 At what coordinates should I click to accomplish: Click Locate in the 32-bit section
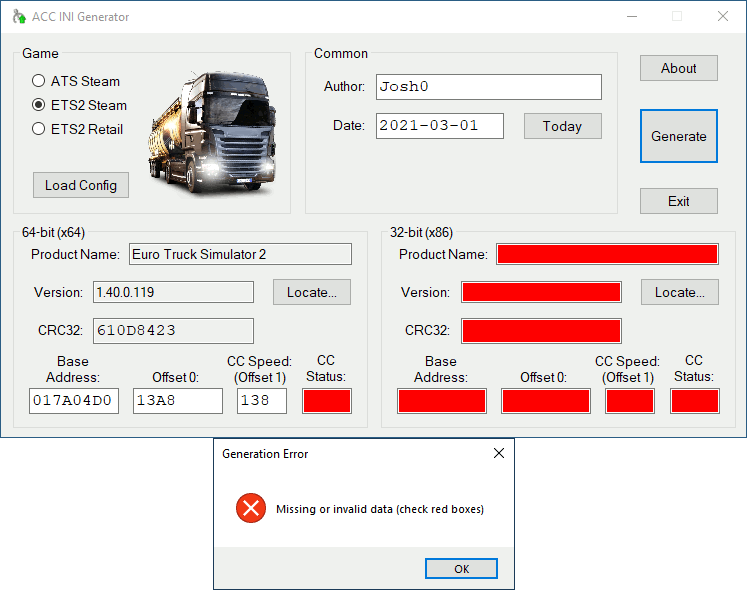pyautogui.click(x=680, y=292)
